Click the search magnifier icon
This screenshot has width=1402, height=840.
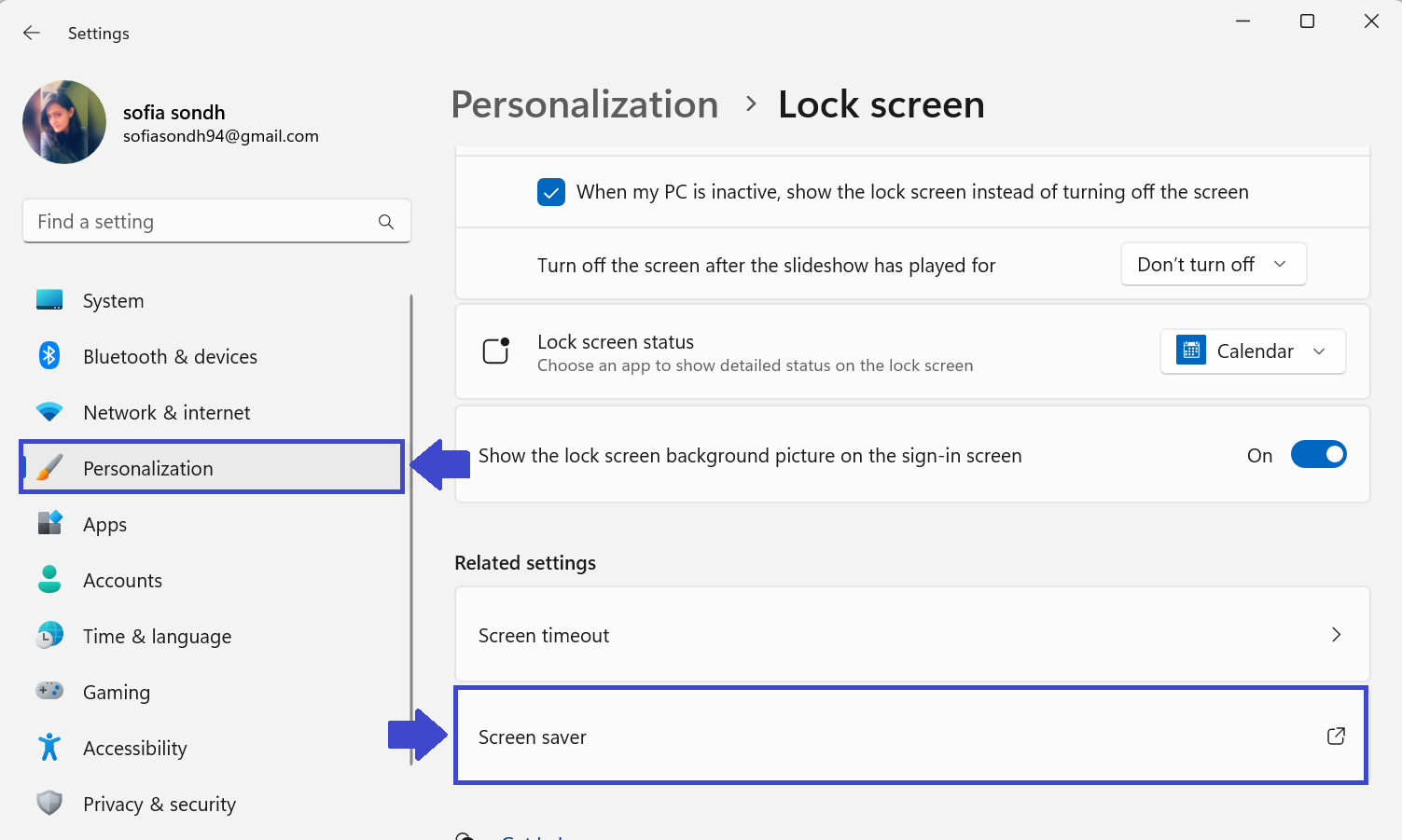[x=386, y=222]
